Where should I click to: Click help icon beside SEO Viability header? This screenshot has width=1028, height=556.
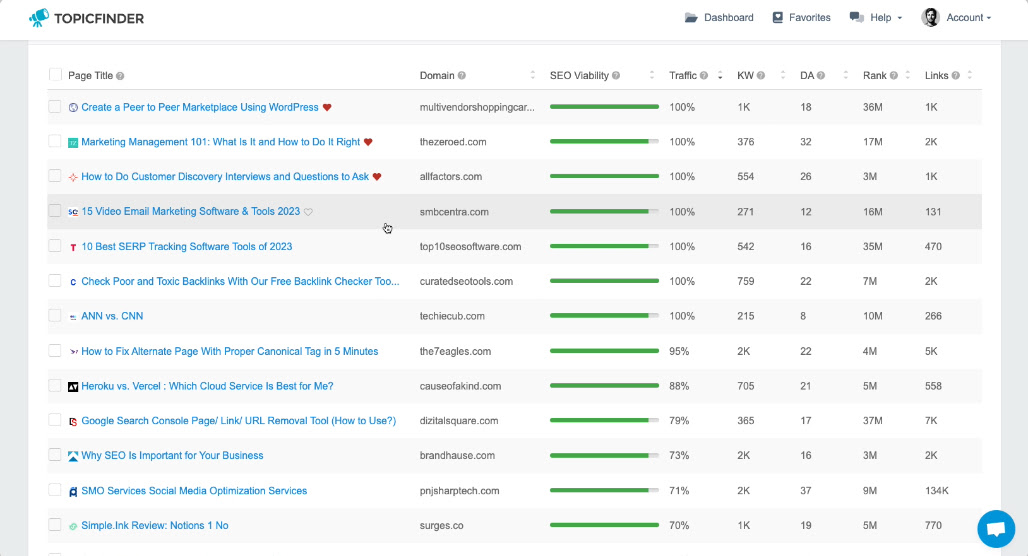click(x=616, y=75)
